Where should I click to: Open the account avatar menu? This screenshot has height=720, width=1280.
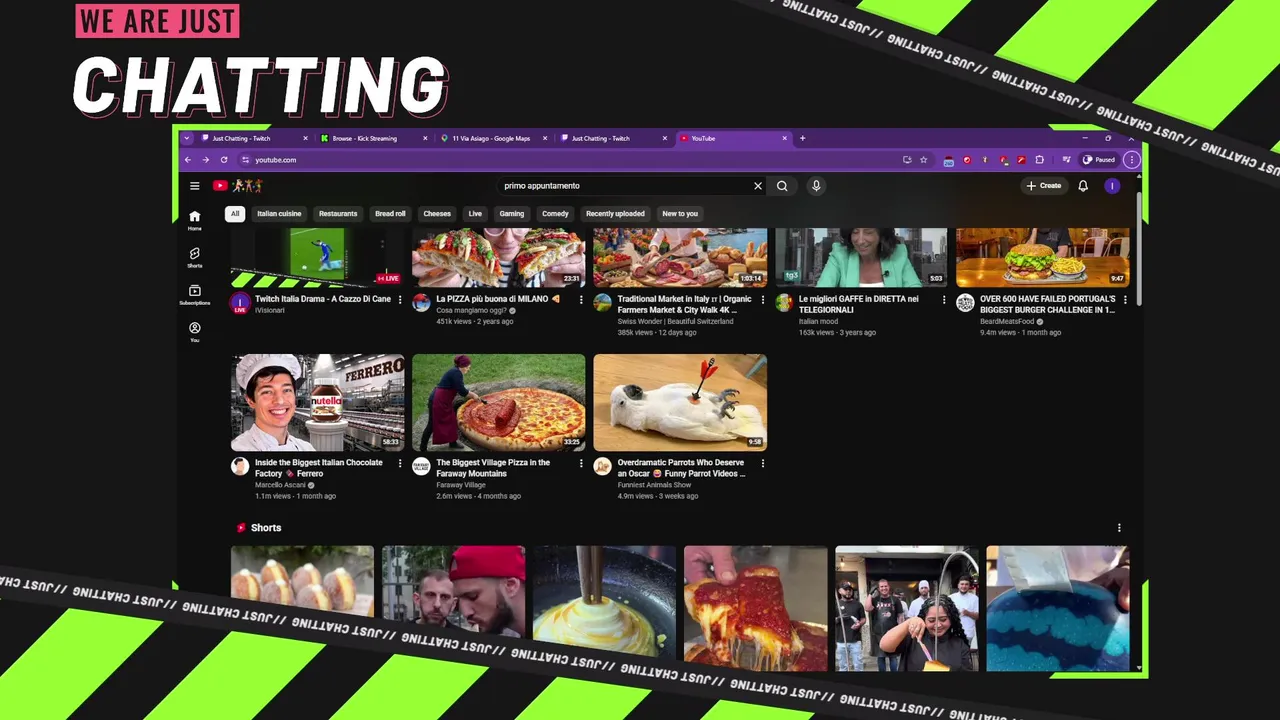click(x=1112, y=186)
